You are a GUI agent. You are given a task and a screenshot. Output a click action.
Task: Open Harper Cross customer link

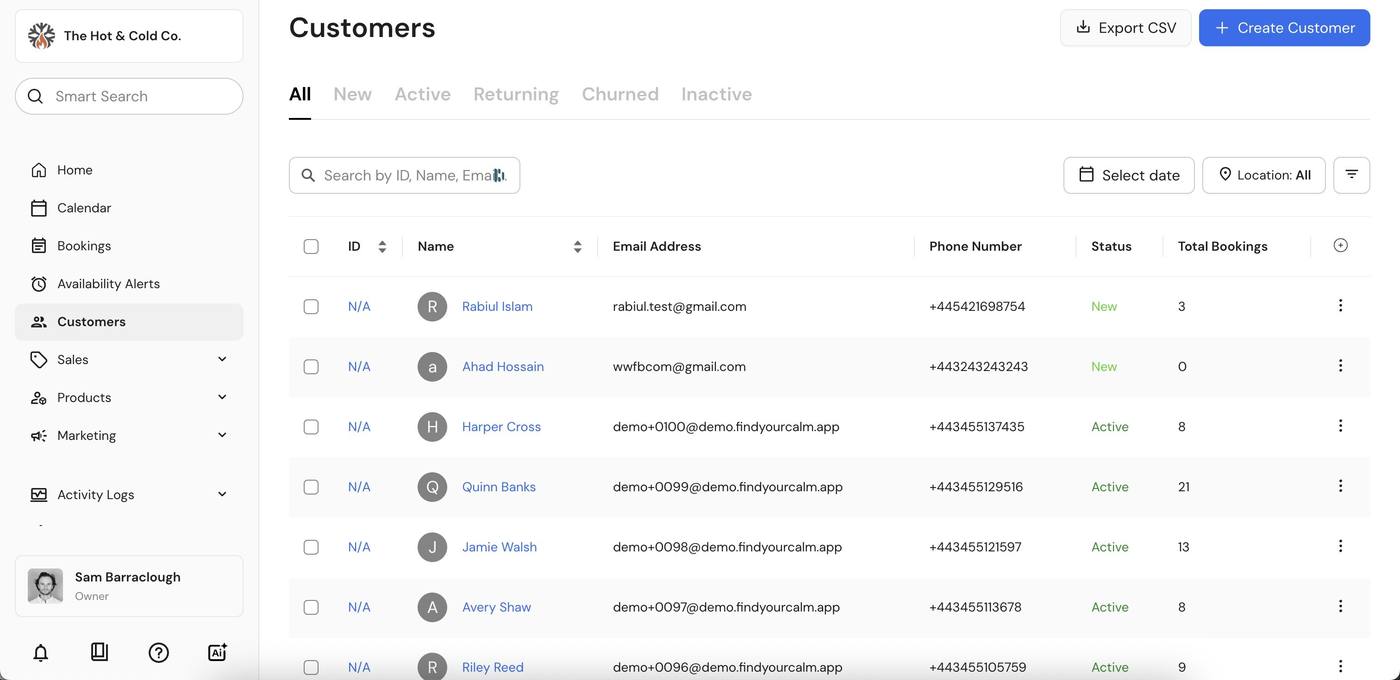[501, 427]
